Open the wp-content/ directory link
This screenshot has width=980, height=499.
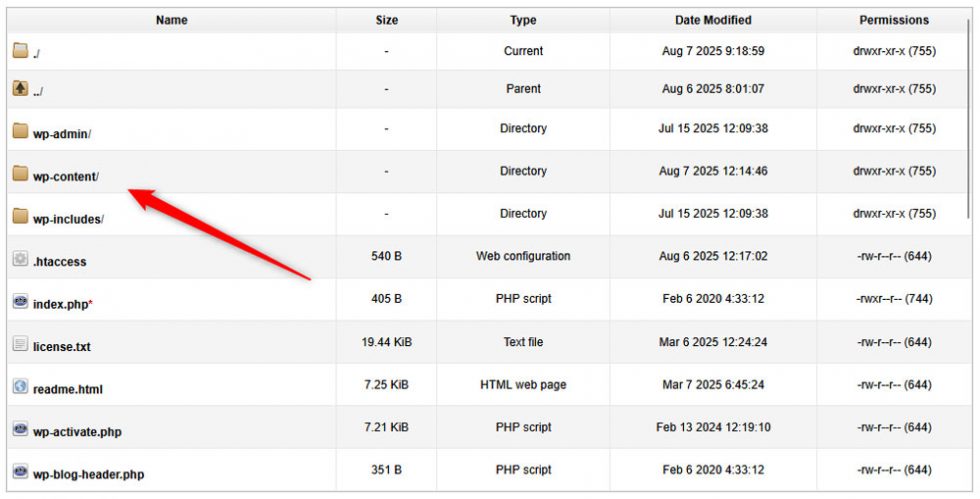[x=66, y=176]
